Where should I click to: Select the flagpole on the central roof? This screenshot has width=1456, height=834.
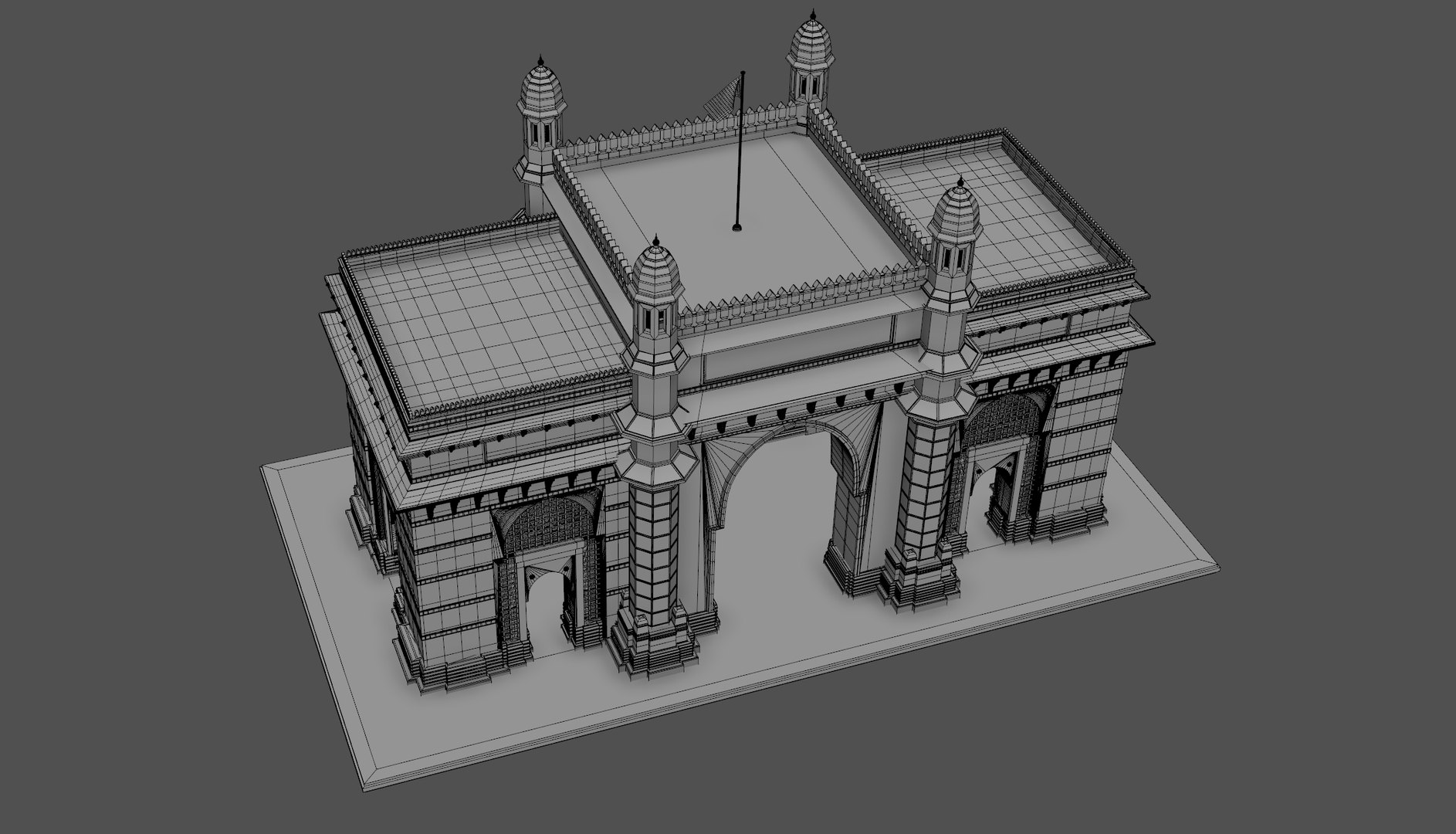(x=740, y=151)
